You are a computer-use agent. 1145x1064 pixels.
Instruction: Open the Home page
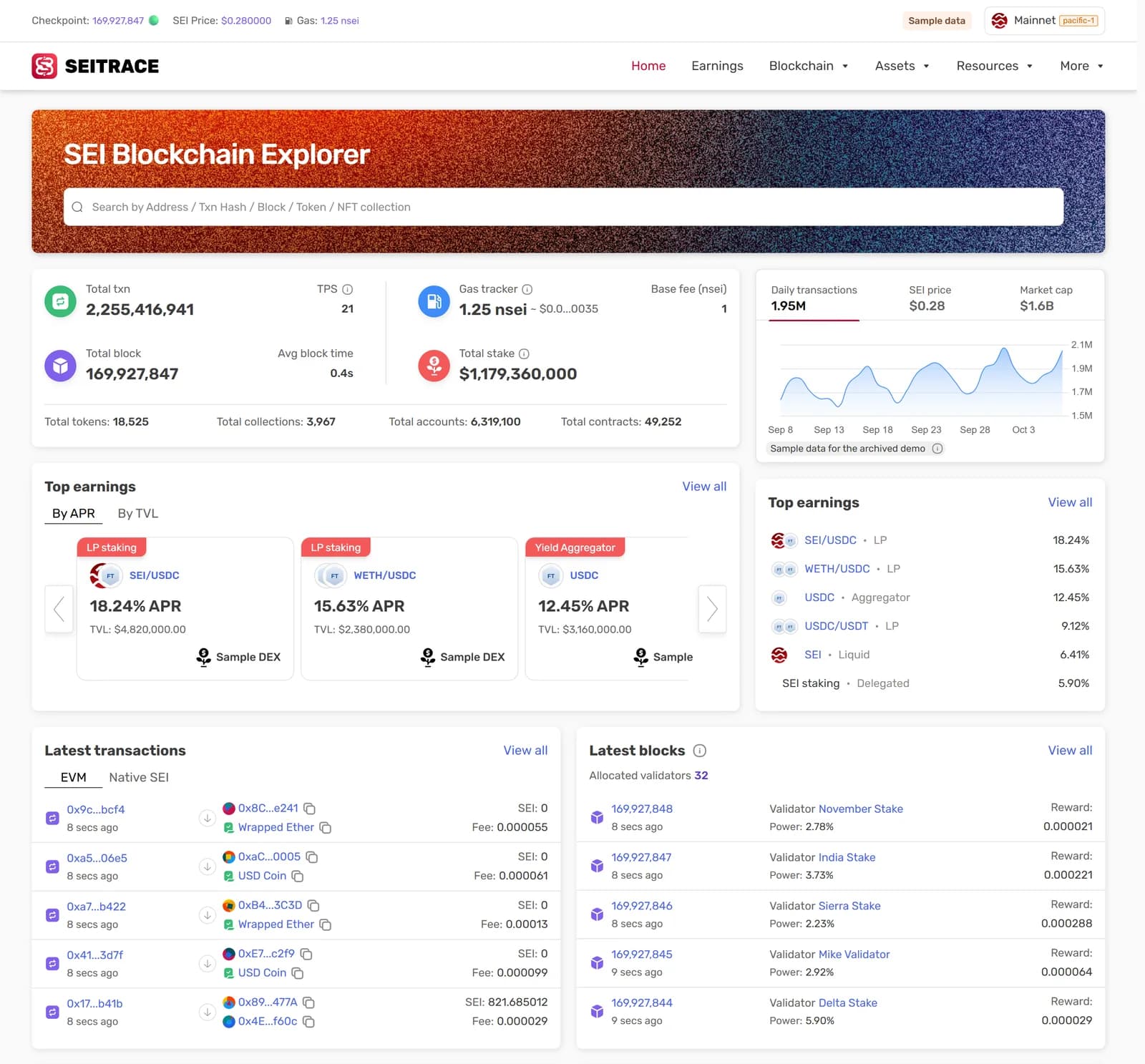click(x=648, y=66)
